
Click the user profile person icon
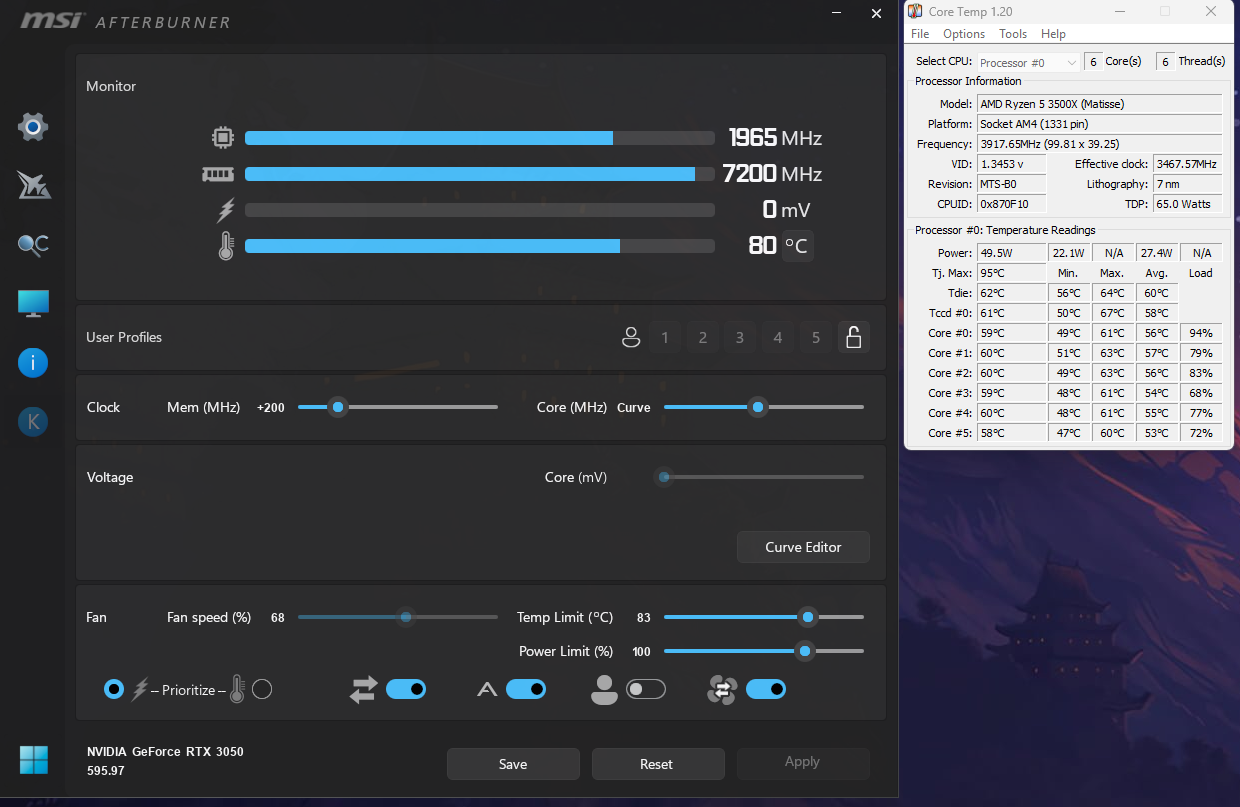tap(631, 338)
